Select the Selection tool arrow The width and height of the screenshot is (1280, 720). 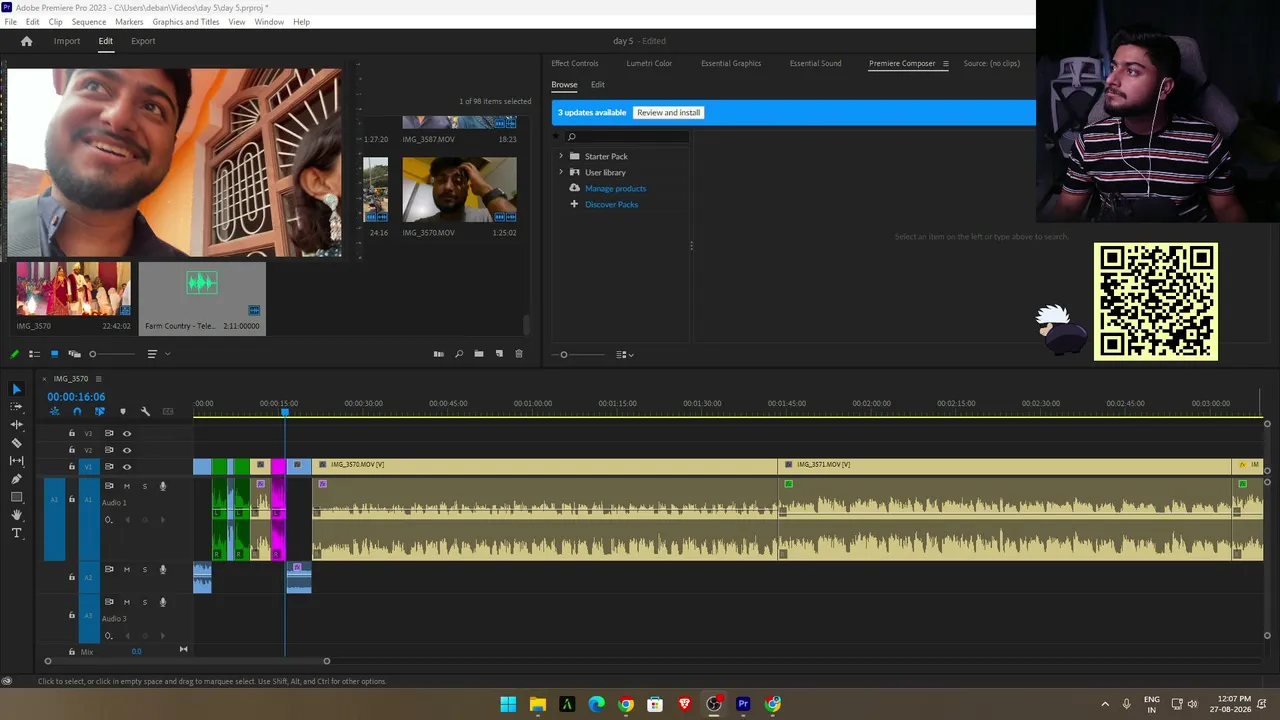16,389
